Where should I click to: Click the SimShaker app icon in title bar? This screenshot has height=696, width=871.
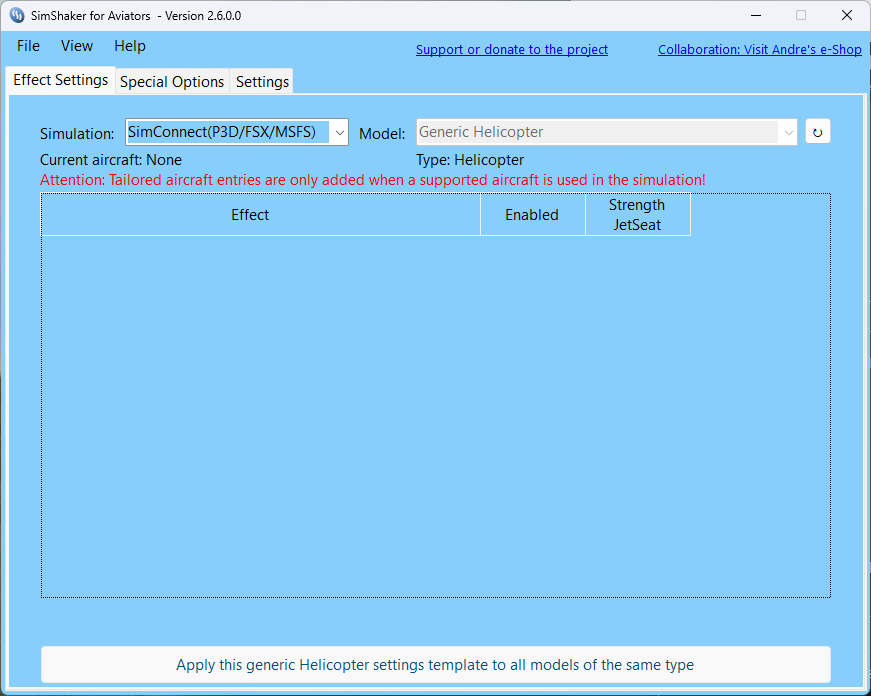point(17,16)
